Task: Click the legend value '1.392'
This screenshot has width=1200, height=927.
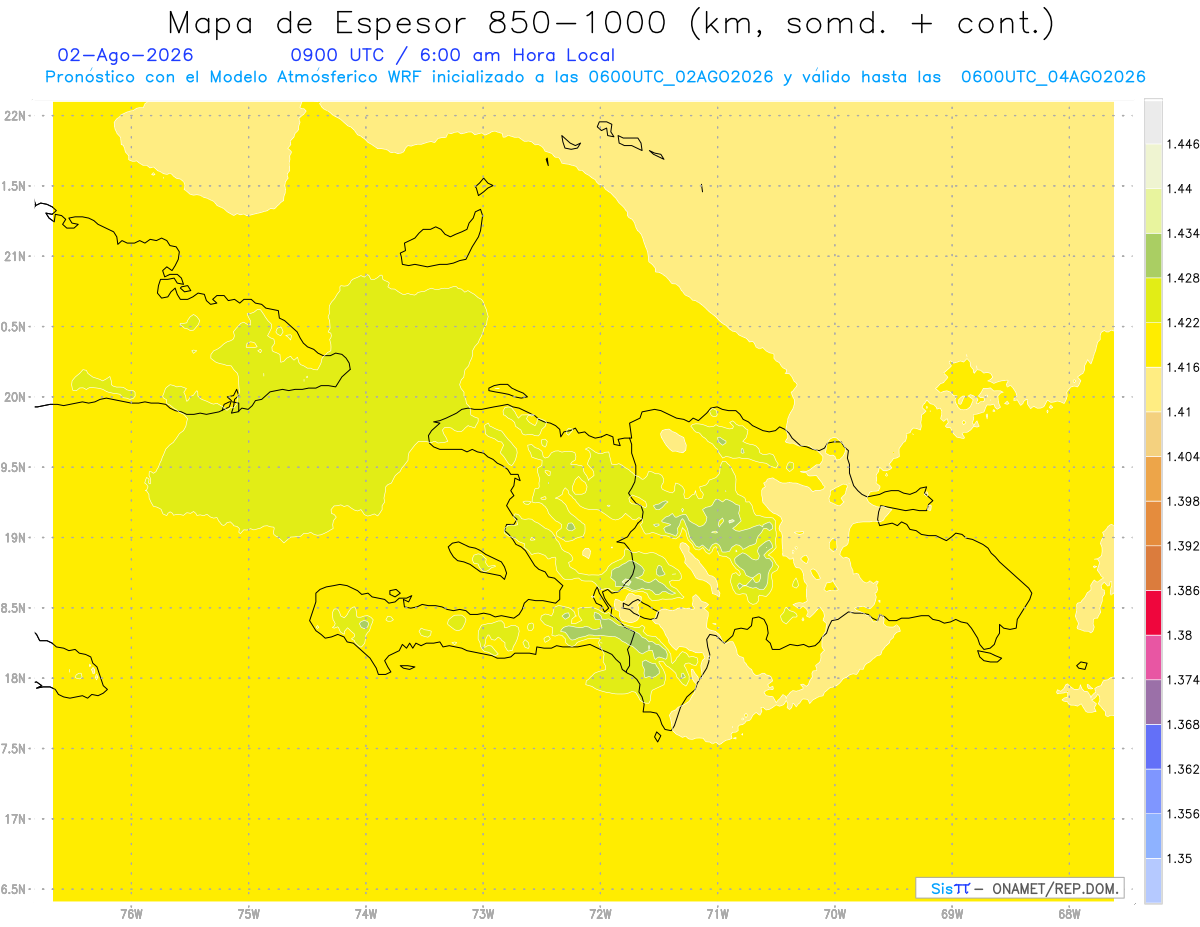Action: (x=1183, y=546)
